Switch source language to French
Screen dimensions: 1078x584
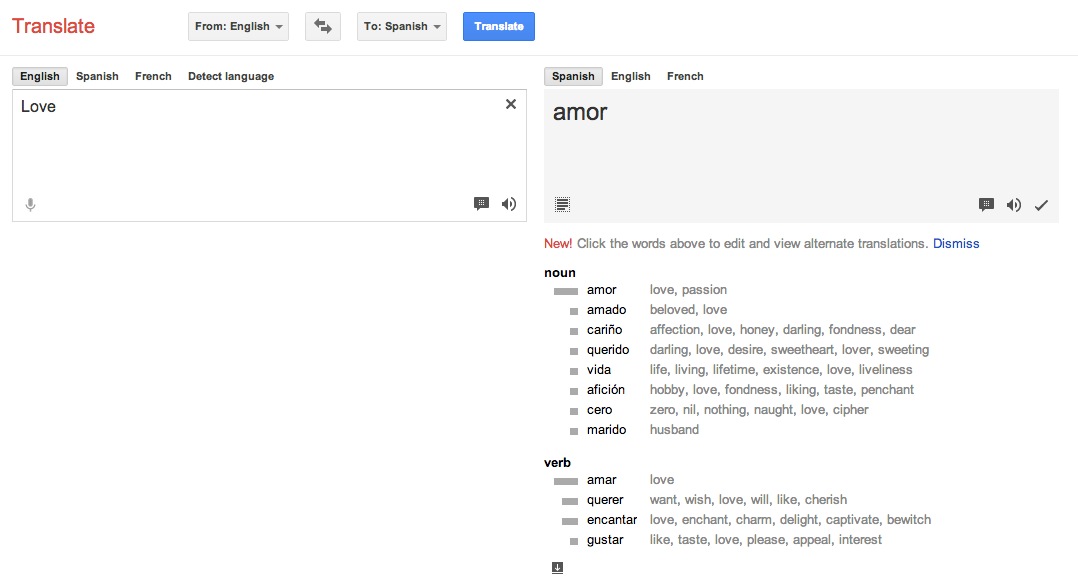pyautogui.click(x=153, y=75)
